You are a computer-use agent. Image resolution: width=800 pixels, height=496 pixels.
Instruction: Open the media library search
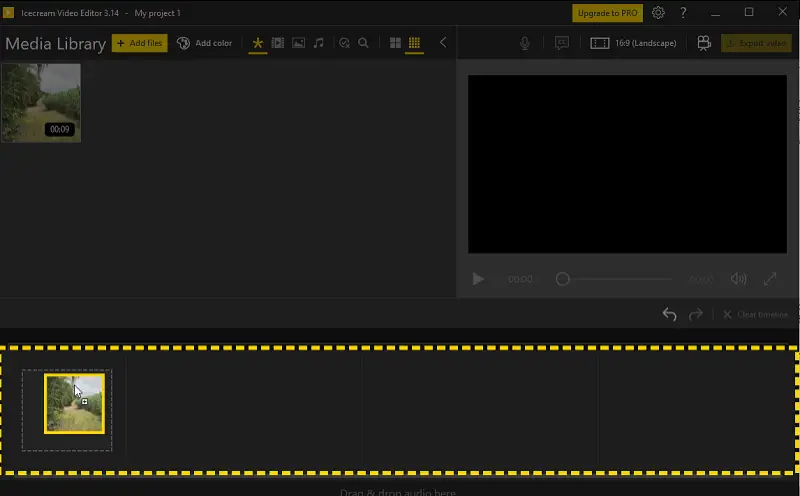(x=364, y=43)
